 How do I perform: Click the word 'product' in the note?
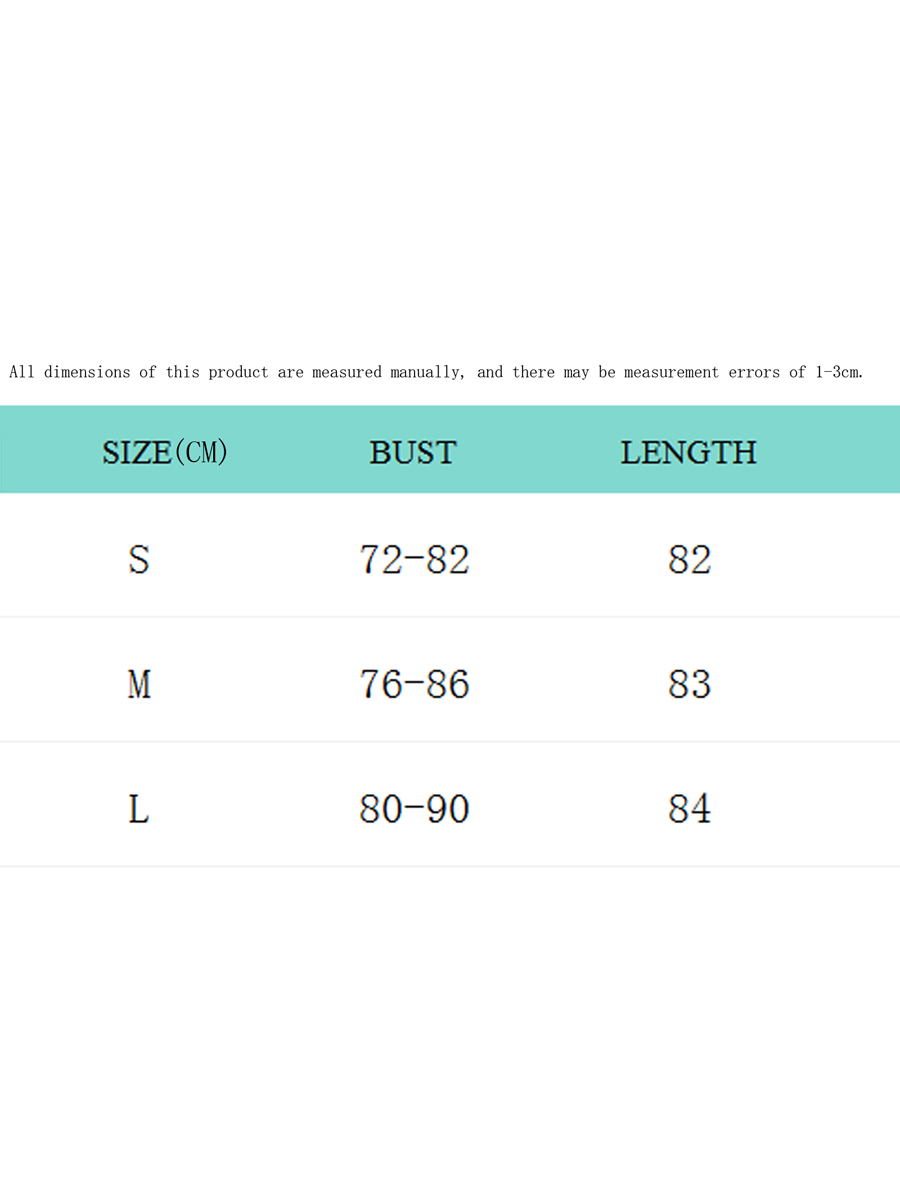click(x=238, y=372)
